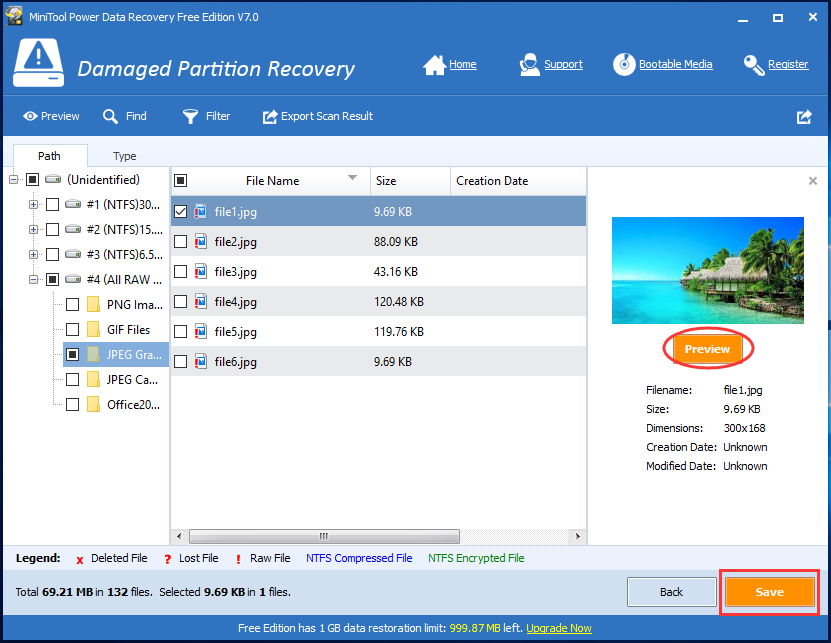Click the scrollbar right arrow
The image size is (831, 643).
(578, 536)
